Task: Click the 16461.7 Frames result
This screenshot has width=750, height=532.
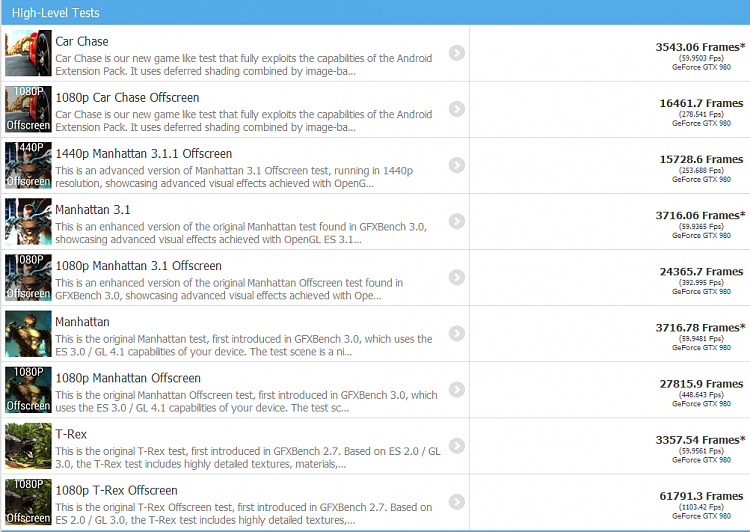Action: click(x=701, y=103)
